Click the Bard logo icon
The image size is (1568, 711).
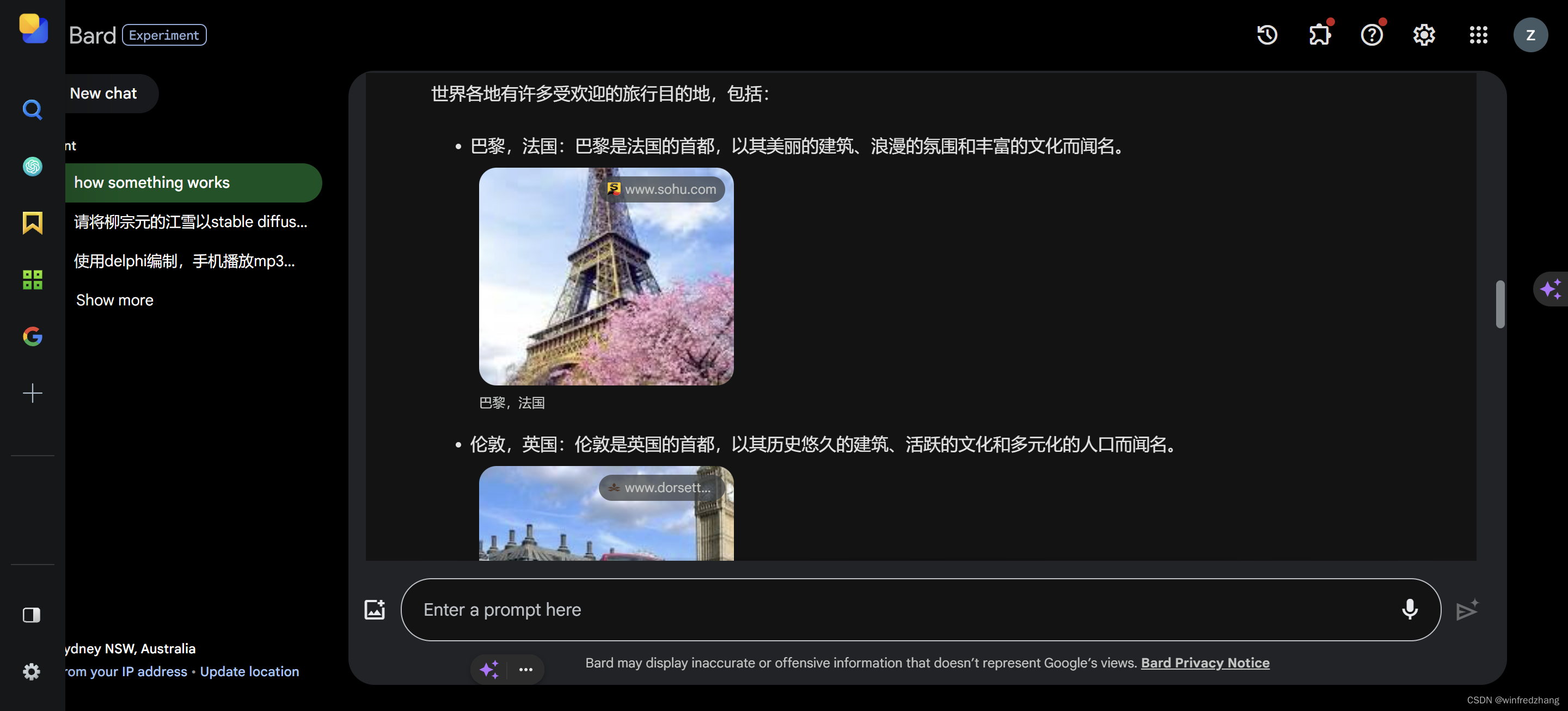pyautogui.click(x=33, y=29)
